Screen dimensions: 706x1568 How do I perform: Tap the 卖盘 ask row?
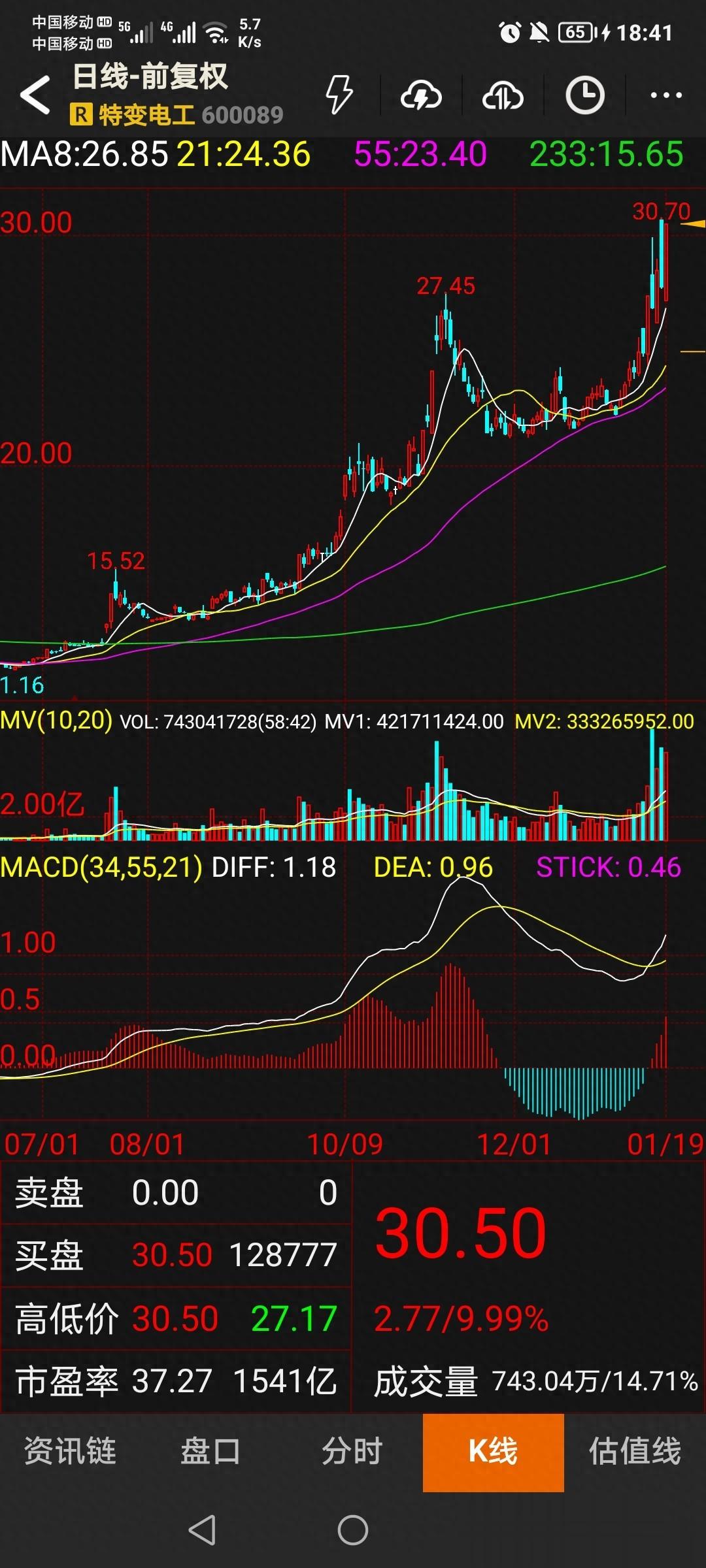coord(176,1193)
